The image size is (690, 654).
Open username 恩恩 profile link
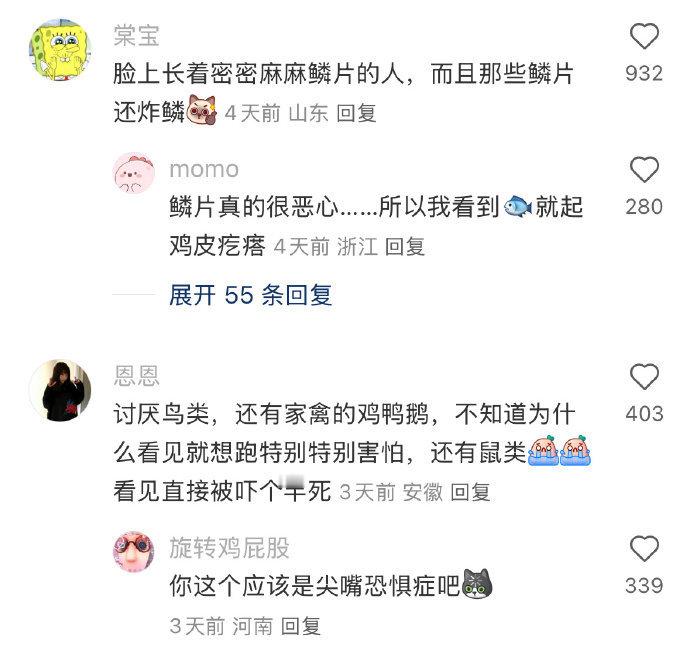(136, 376)
